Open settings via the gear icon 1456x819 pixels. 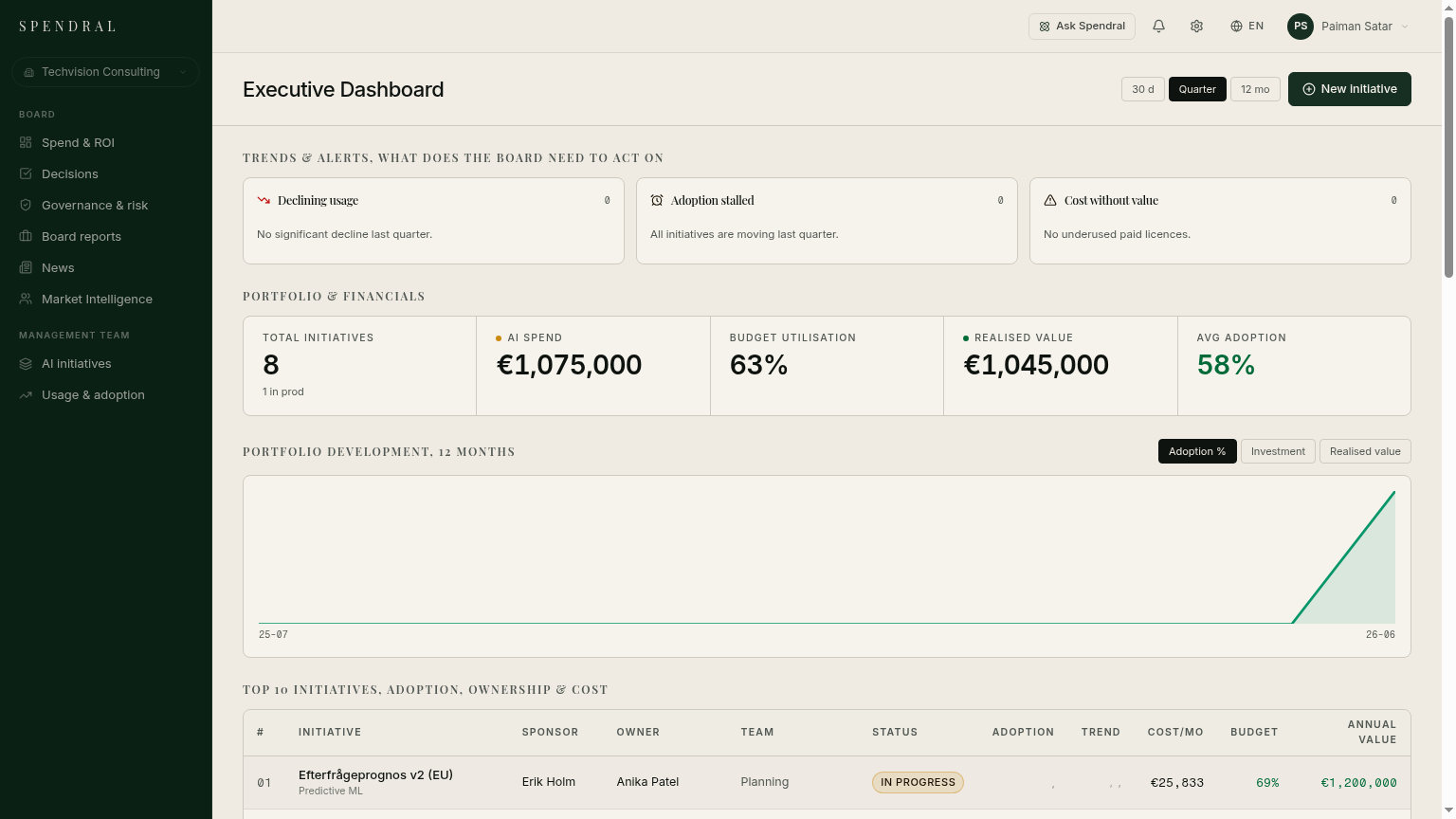pos(1196,27)
